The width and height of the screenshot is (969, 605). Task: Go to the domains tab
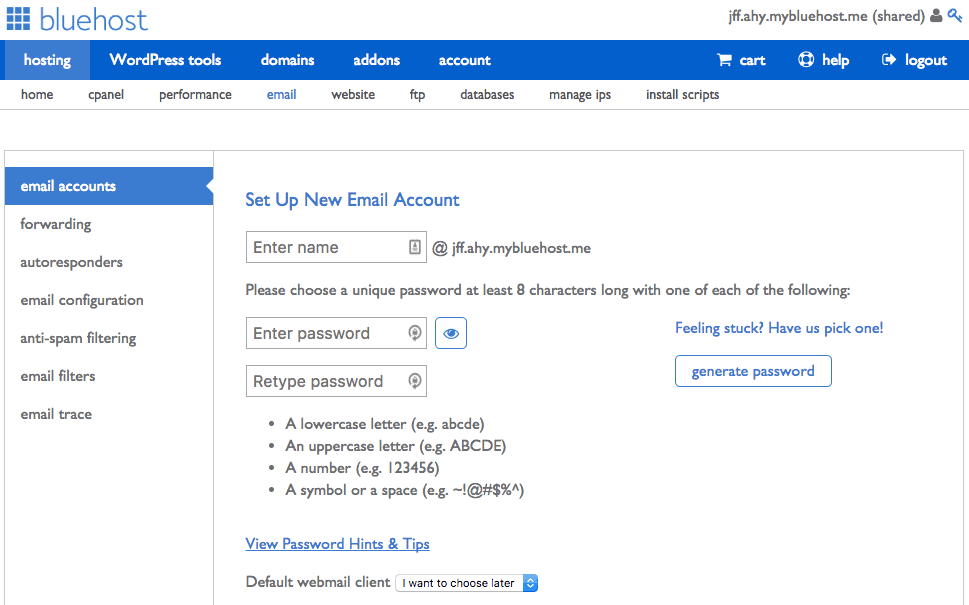[287, 60]
